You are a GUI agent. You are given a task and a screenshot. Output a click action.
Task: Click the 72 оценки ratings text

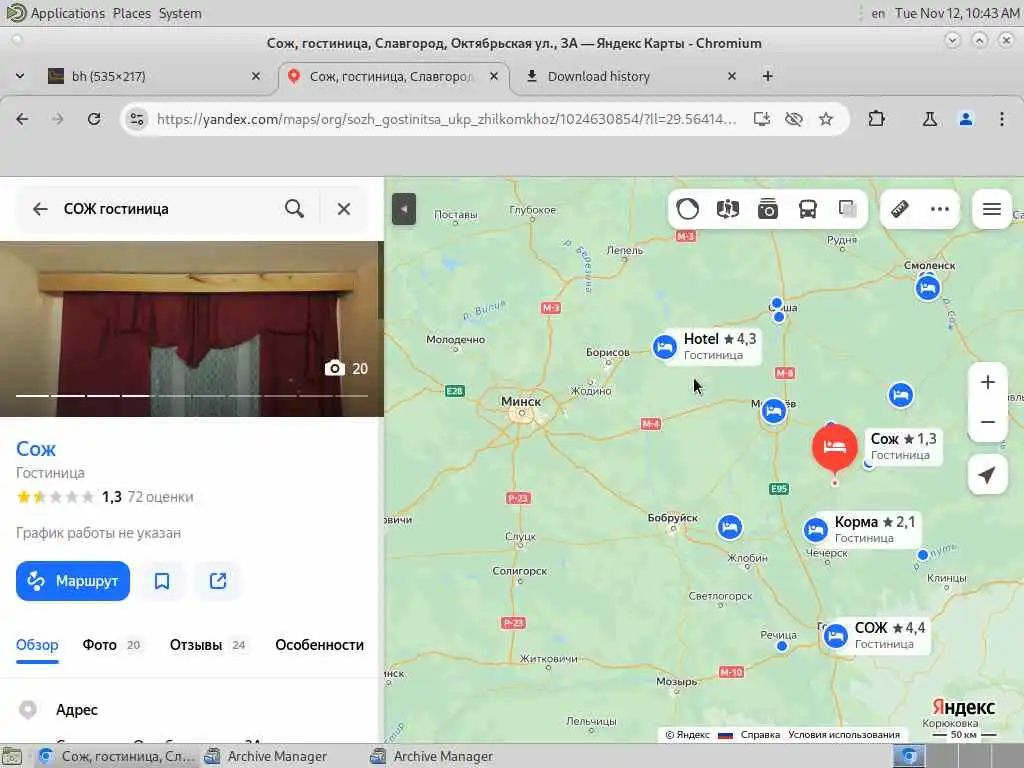[160, 497]
